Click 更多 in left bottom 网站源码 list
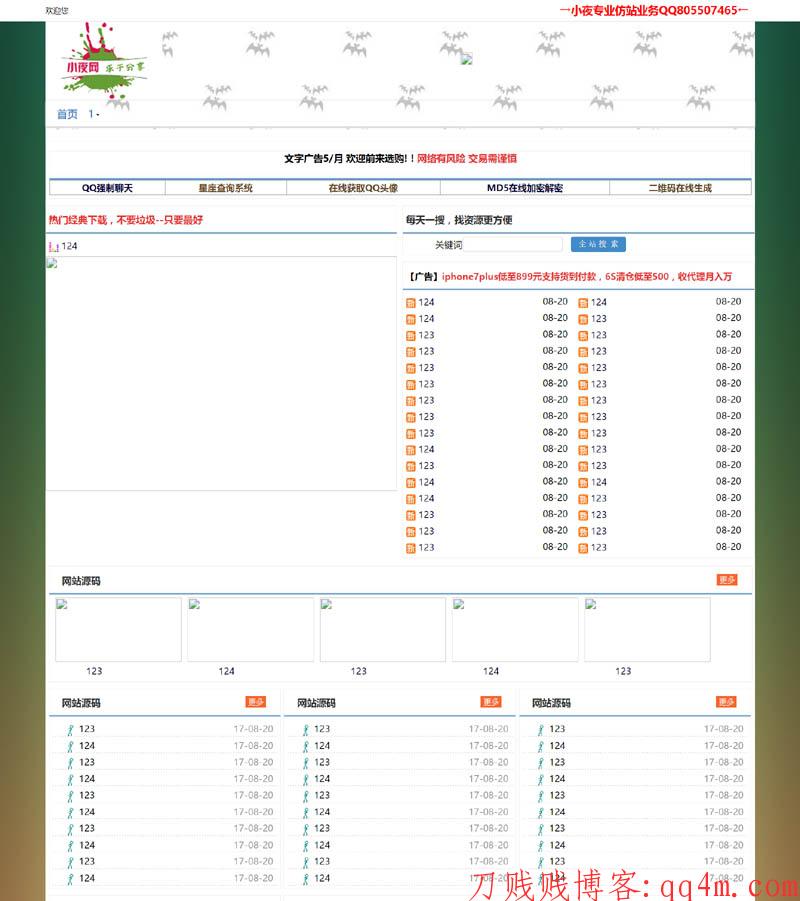Viewport: 800px width, 901px height. 256,702
